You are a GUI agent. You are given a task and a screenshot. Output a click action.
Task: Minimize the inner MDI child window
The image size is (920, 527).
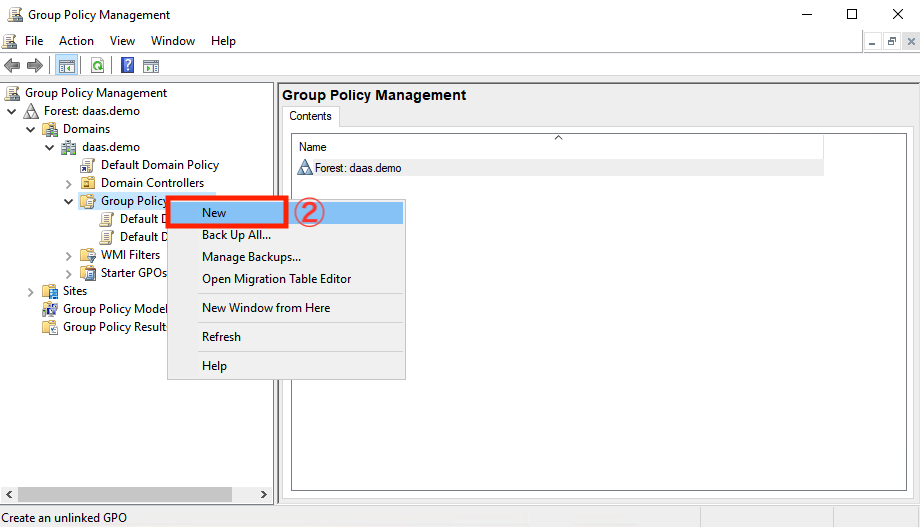coord(872,42)
